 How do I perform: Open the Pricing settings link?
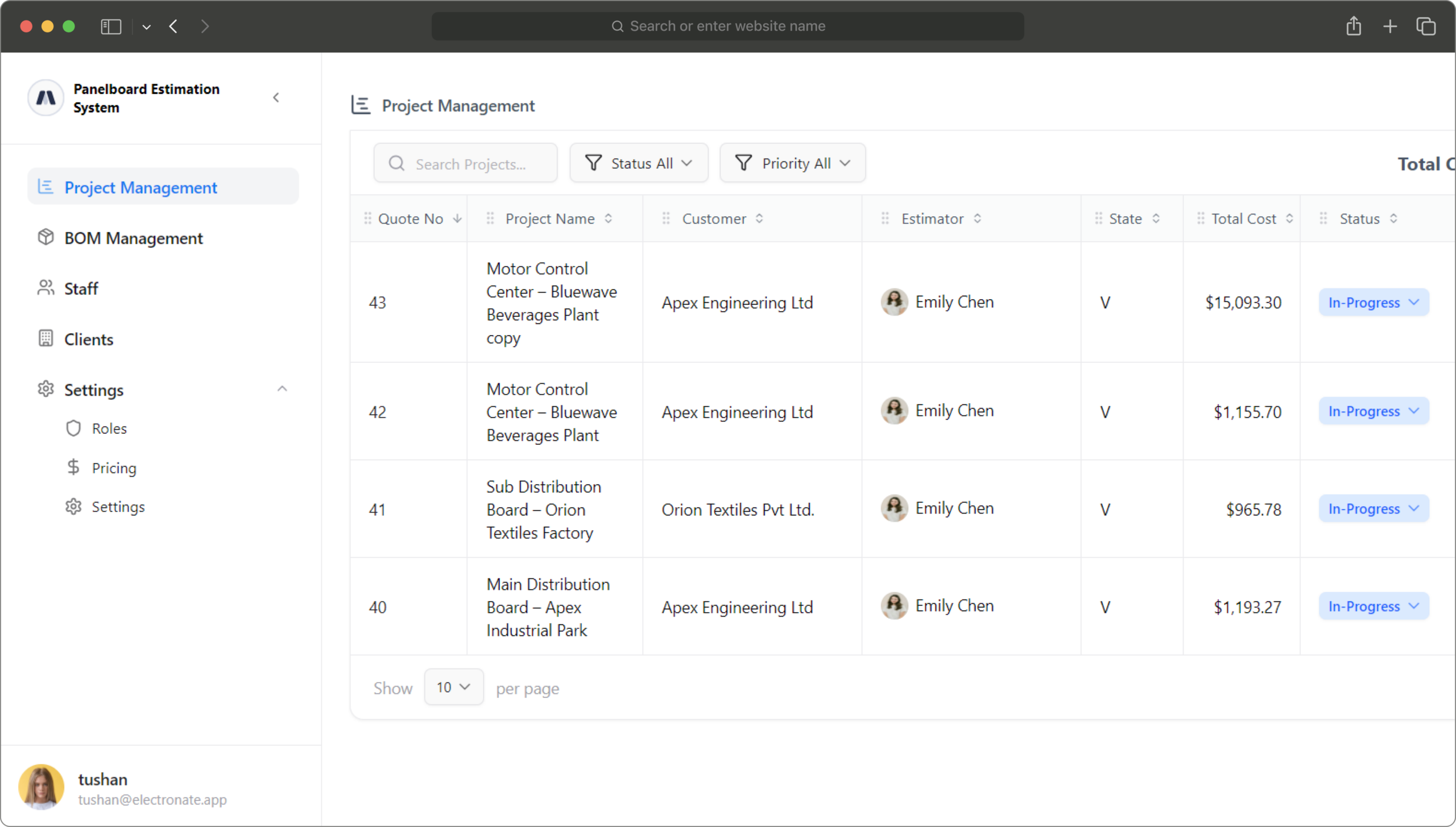coord(114,468)
